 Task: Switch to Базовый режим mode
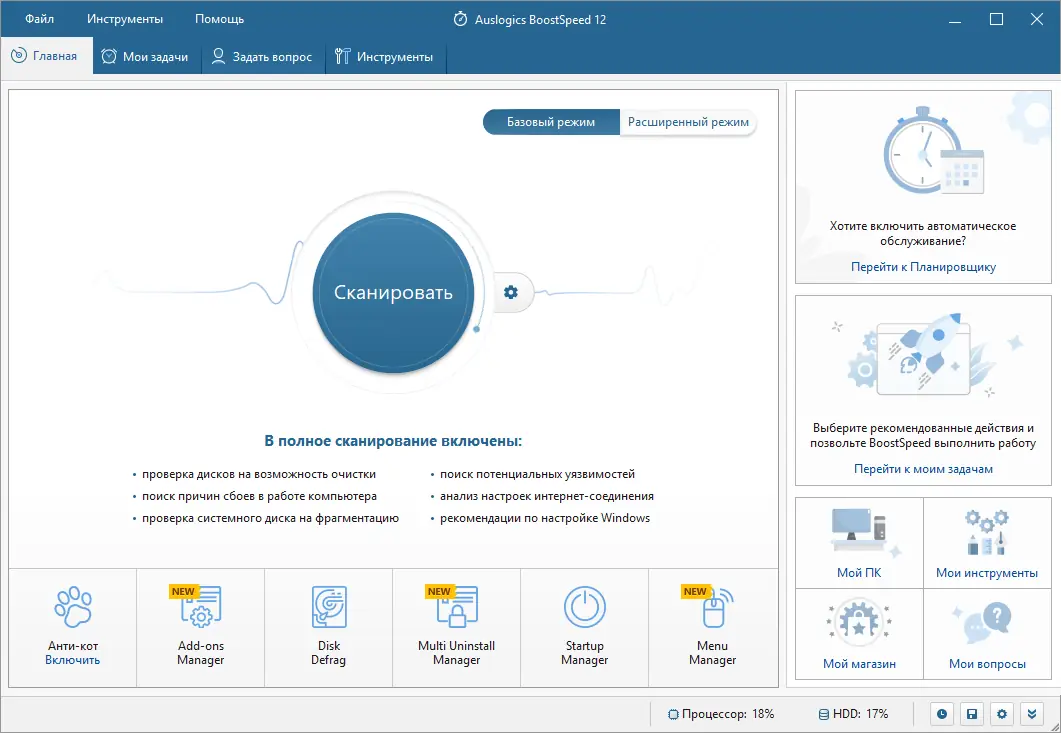551,121
